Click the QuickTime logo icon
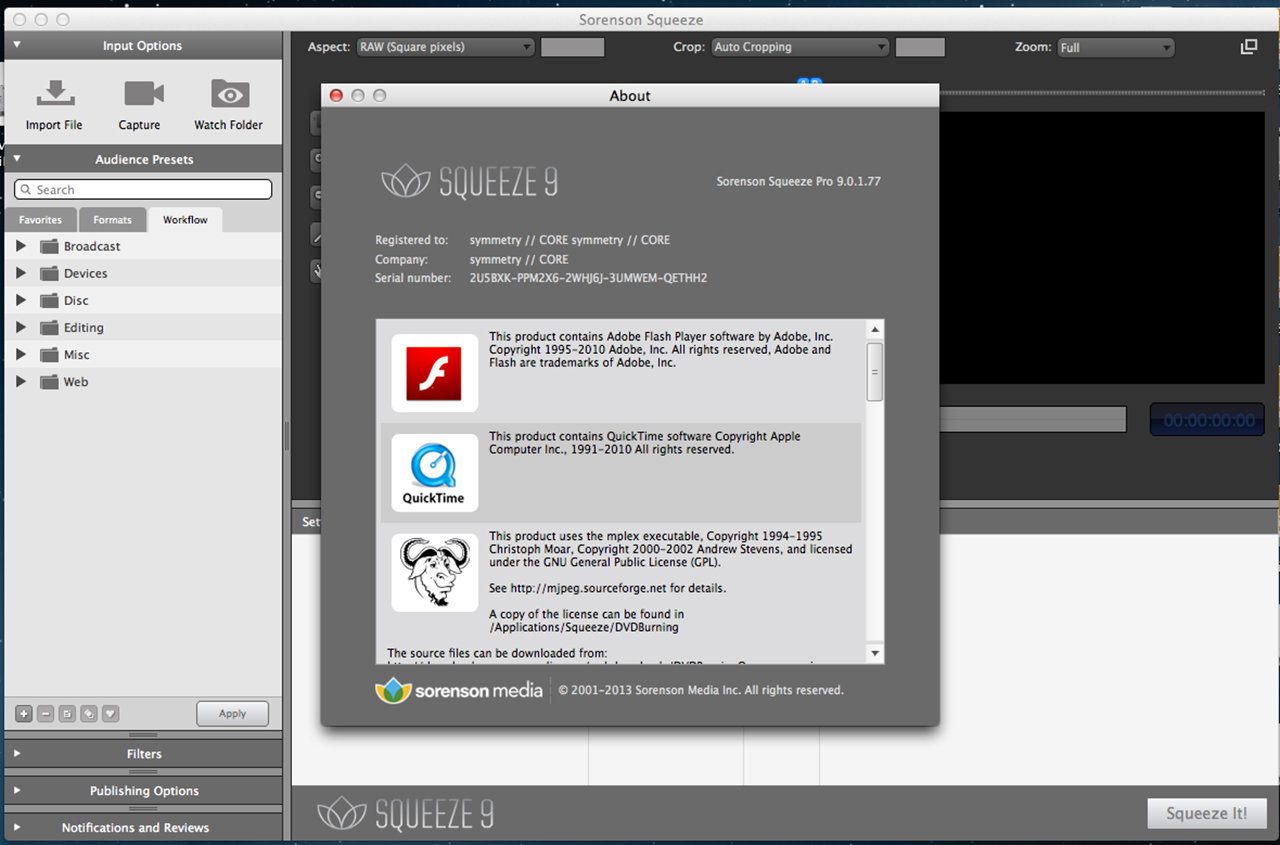 (x=434, y=473)
